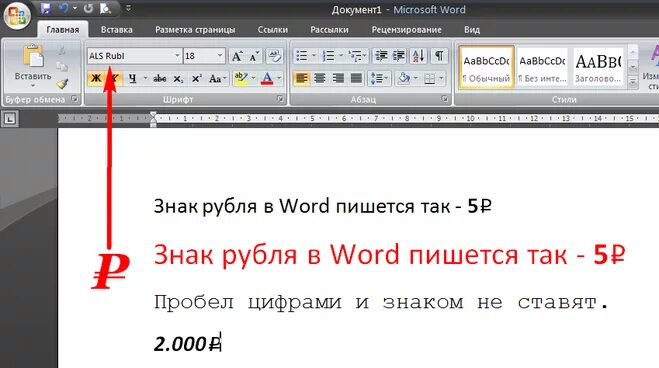Toggle underline Ч formatting
The height and width of the screenshot is (368, 659).
pos(133,79)
